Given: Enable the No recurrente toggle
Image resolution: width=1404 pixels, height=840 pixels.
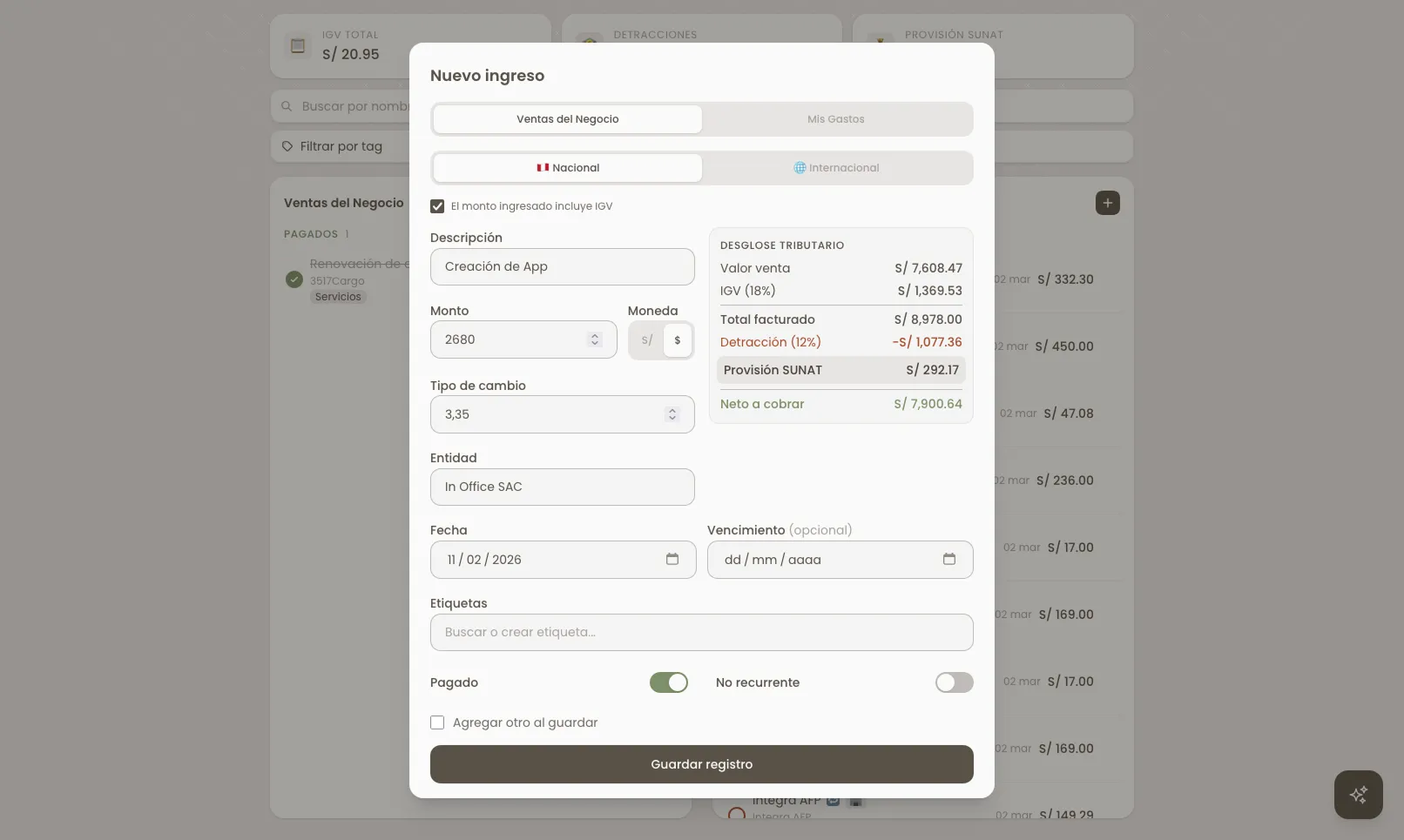Looking at the screenshot, I should [x=954, y=682].
